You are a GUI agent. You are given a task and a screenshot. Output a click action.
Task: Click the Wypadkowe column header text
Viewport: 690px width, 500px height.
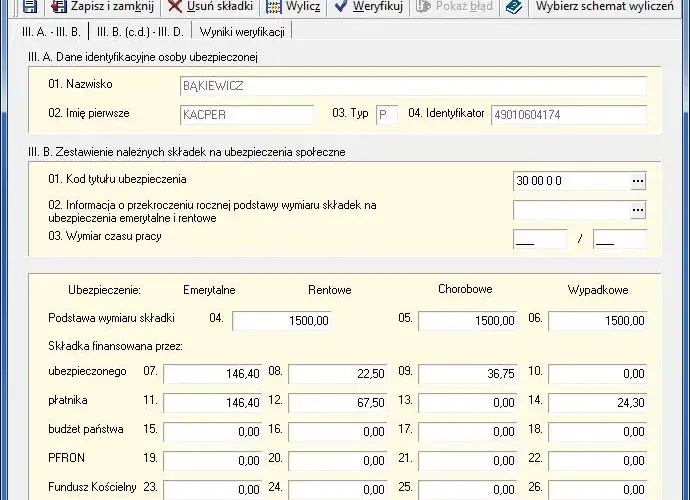(x=598, y=290)
